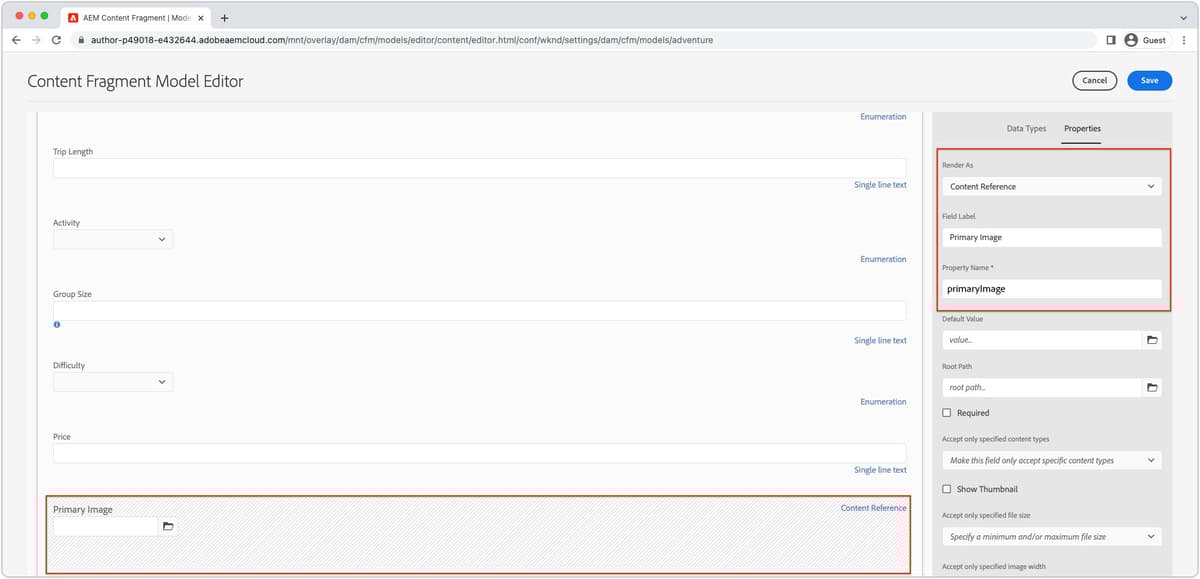
Task: Check the Show Thumbnail option
Action: [x=946, y=489]
